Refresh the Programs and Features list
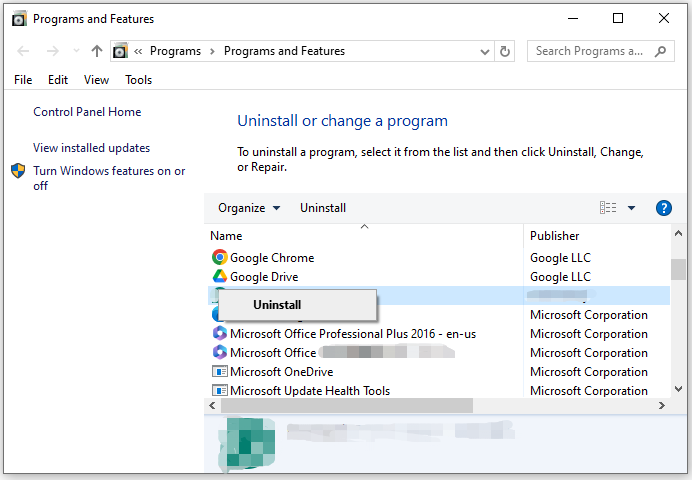692x480 pixels. [505, 52]
